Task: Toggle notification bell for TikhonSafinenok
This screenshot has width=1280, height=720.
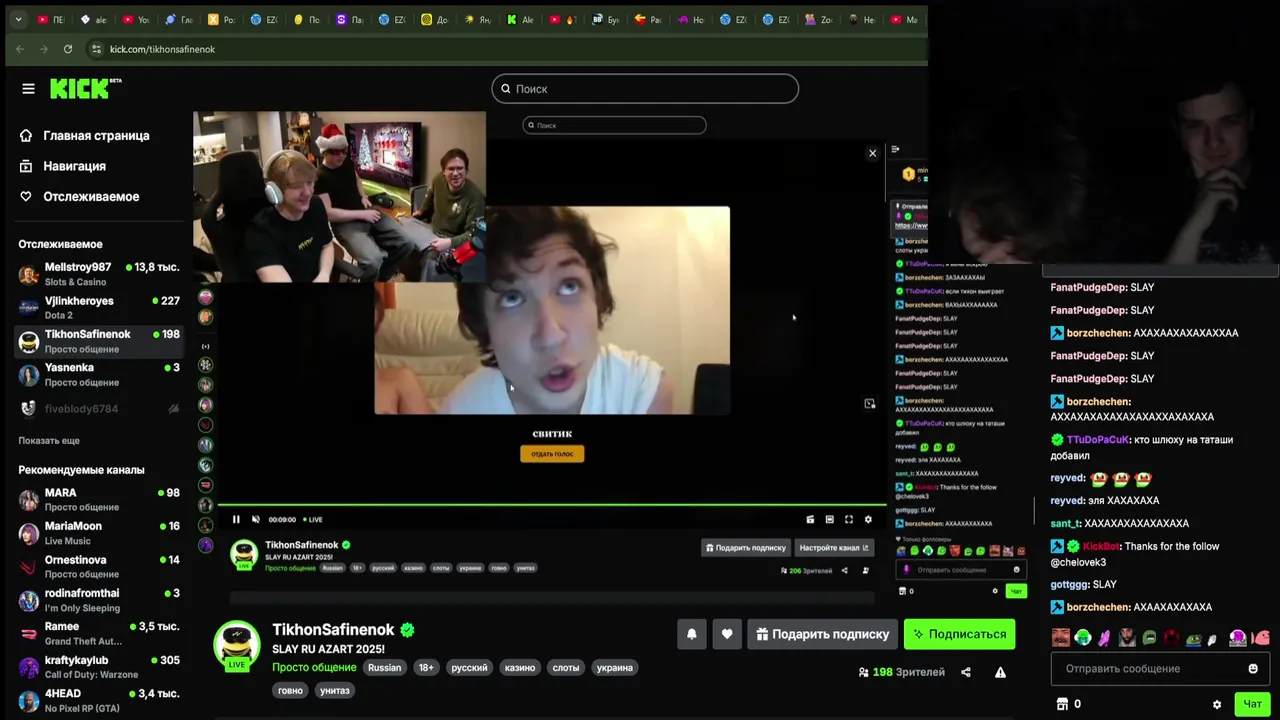Action: 691,634
